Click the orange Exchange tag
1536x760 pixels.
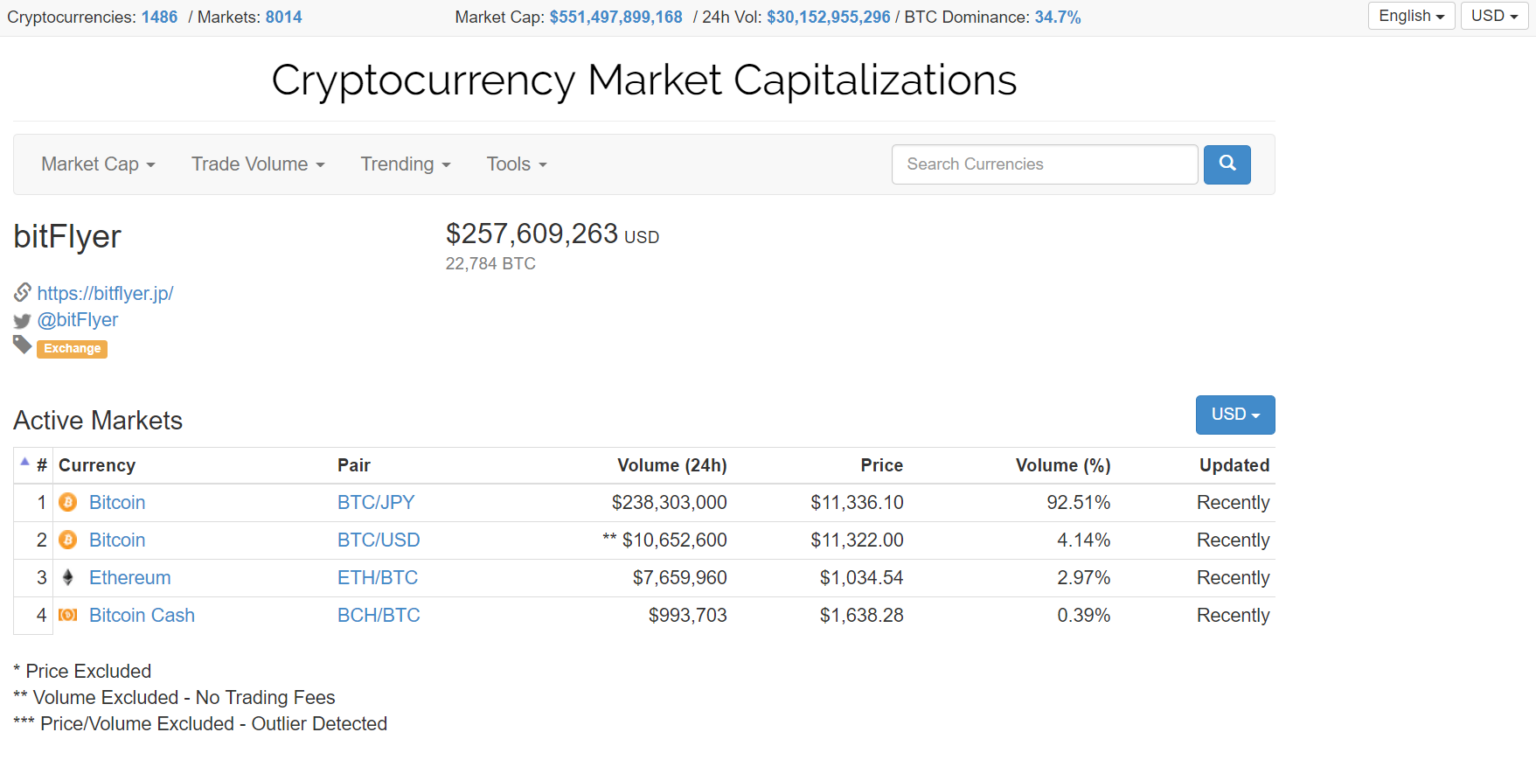[x=72, y=349]
